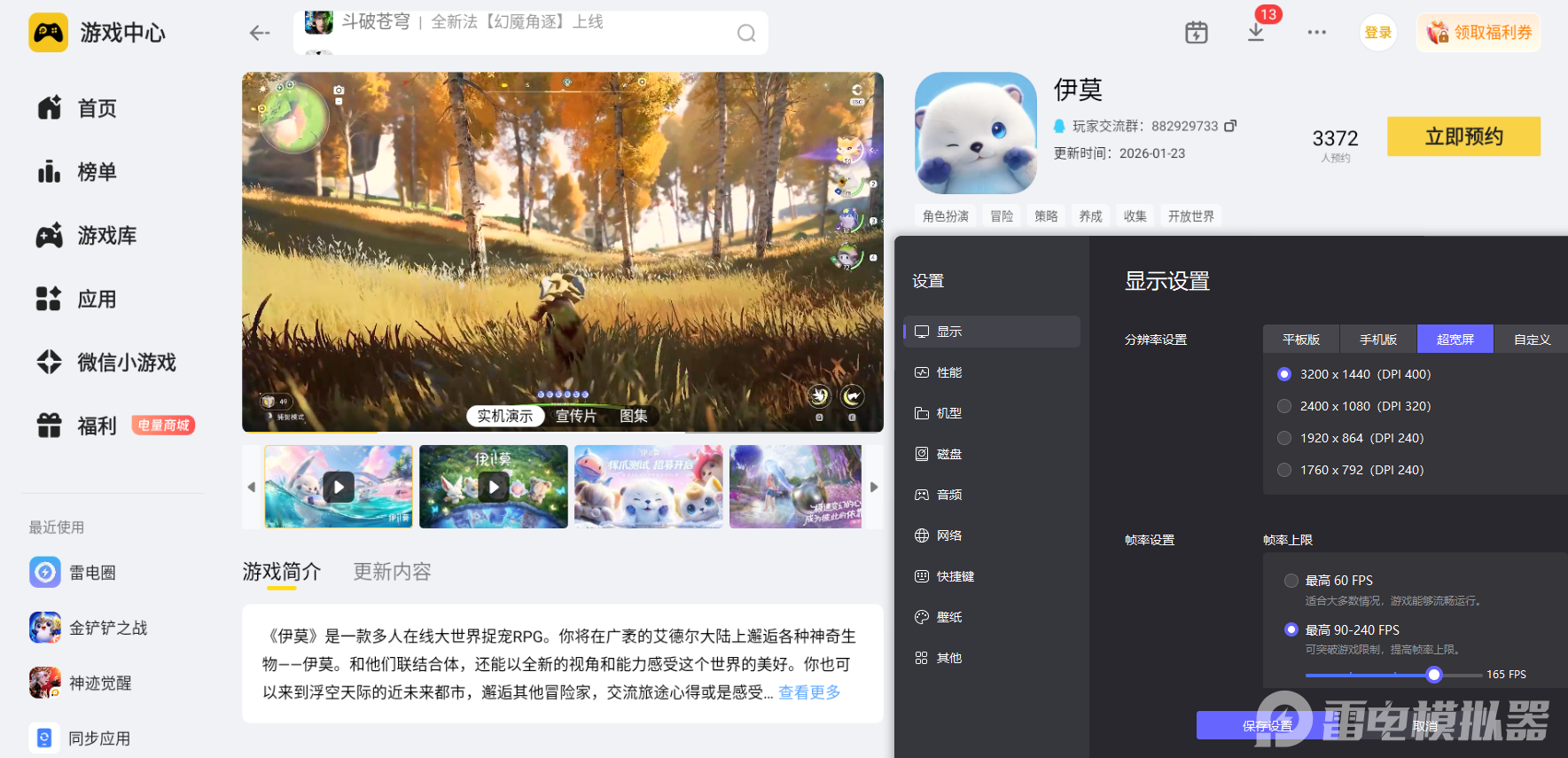This screenshot has height=758, width=1568.
Task: Open the 福利 gift icon
Action: point(50,426)
